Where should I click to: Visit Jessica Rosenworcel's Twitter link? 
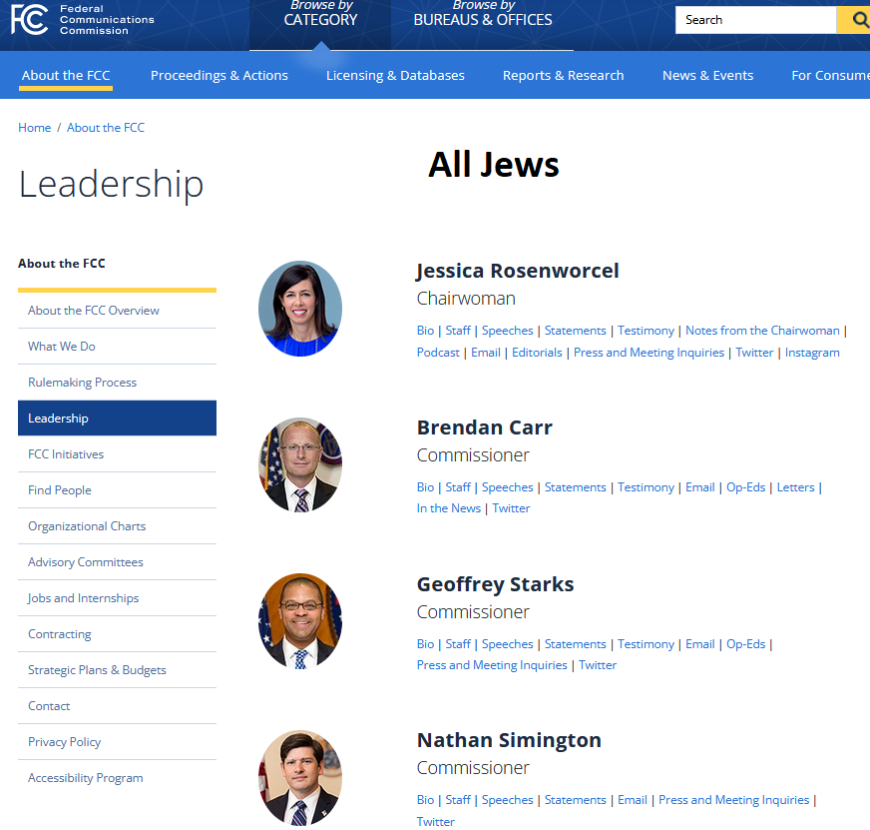click(754, 353)
